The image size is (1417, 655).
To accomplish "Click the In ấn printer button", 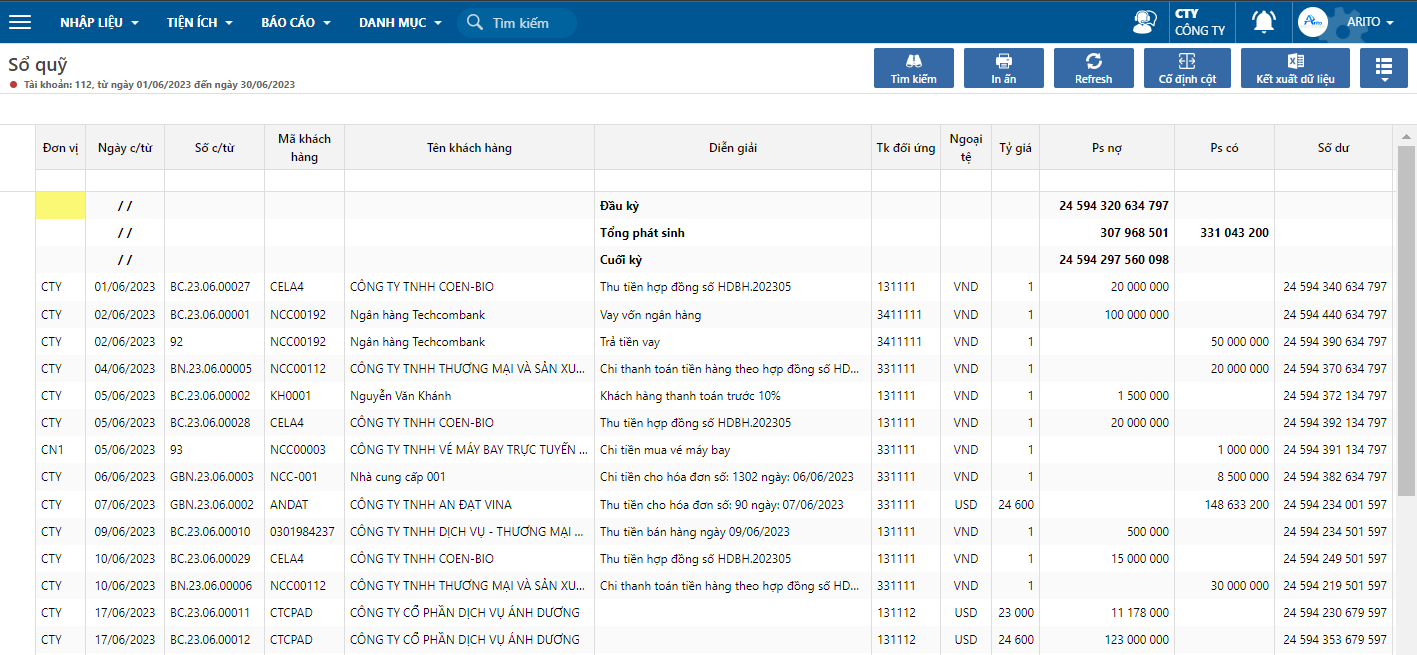I will click(x=1004, y=68).
